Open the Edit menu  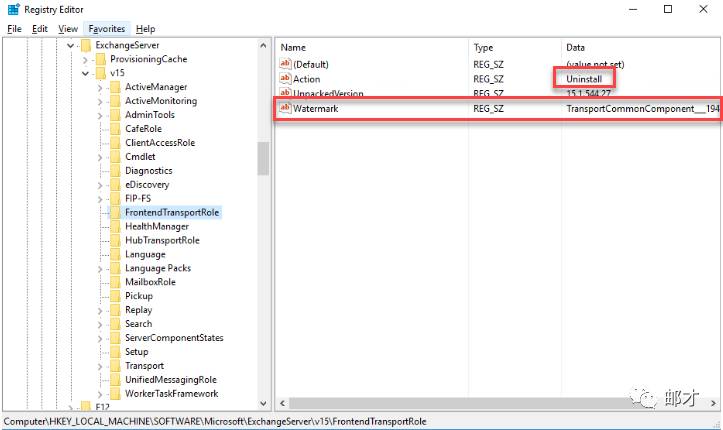(x=40, y=29)
